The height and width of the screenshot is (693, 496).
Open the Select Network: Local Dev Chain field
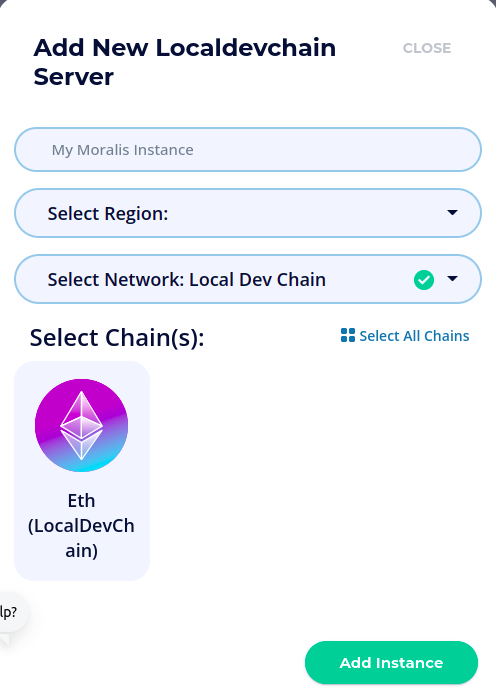[248, 279]
